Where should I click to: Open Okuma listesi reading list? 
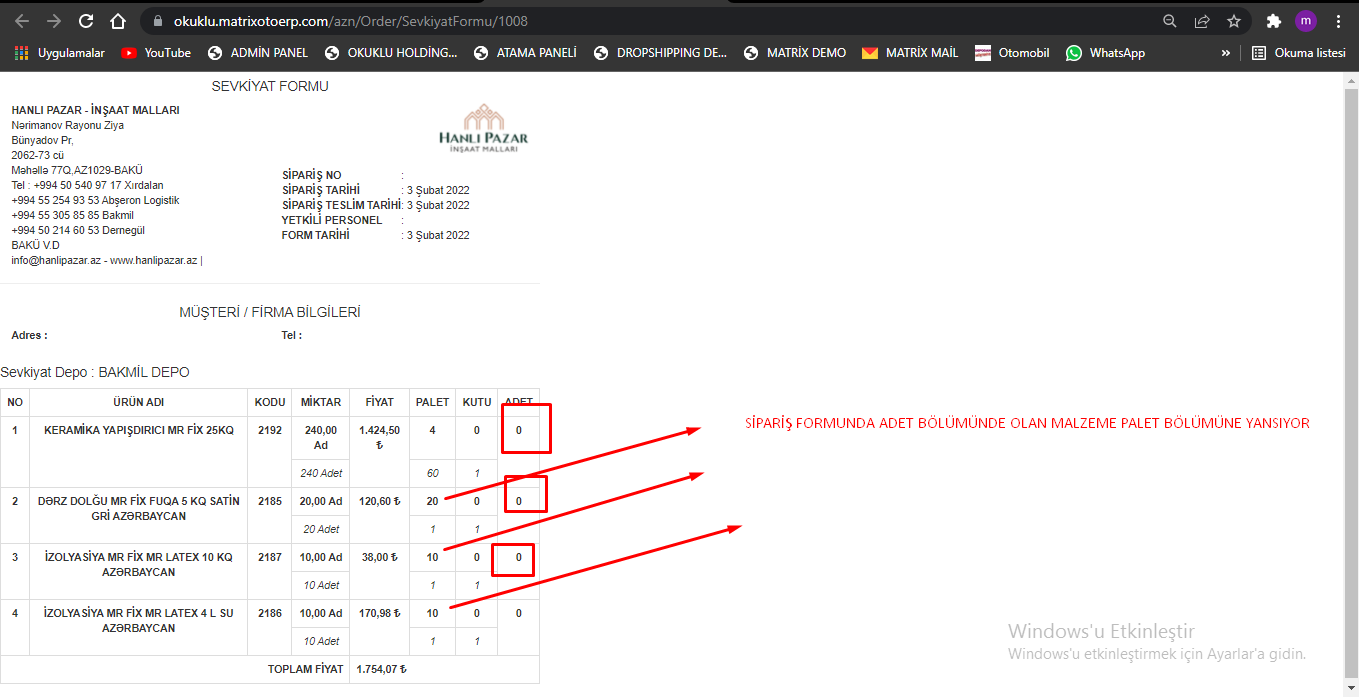[x=1298, y=53]
